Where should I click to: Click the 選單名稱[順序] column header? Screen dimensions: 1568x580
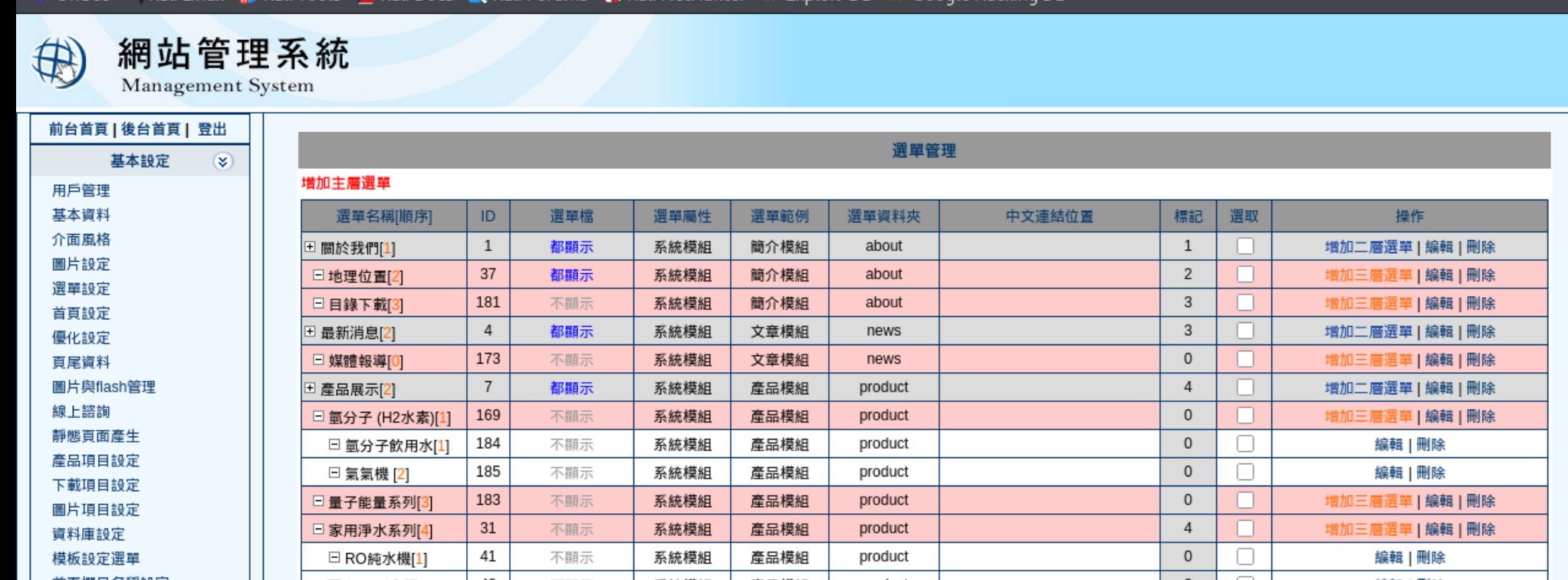[384, 216]
